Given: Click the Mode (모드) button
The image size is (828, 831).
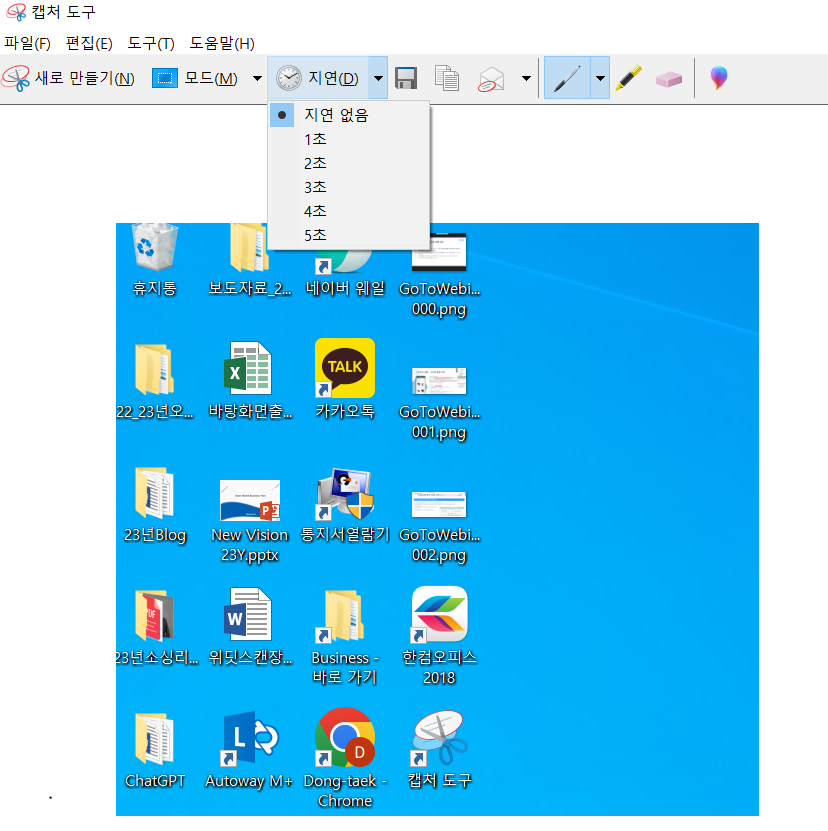Looking at the screenshot, I should [195, 78].
